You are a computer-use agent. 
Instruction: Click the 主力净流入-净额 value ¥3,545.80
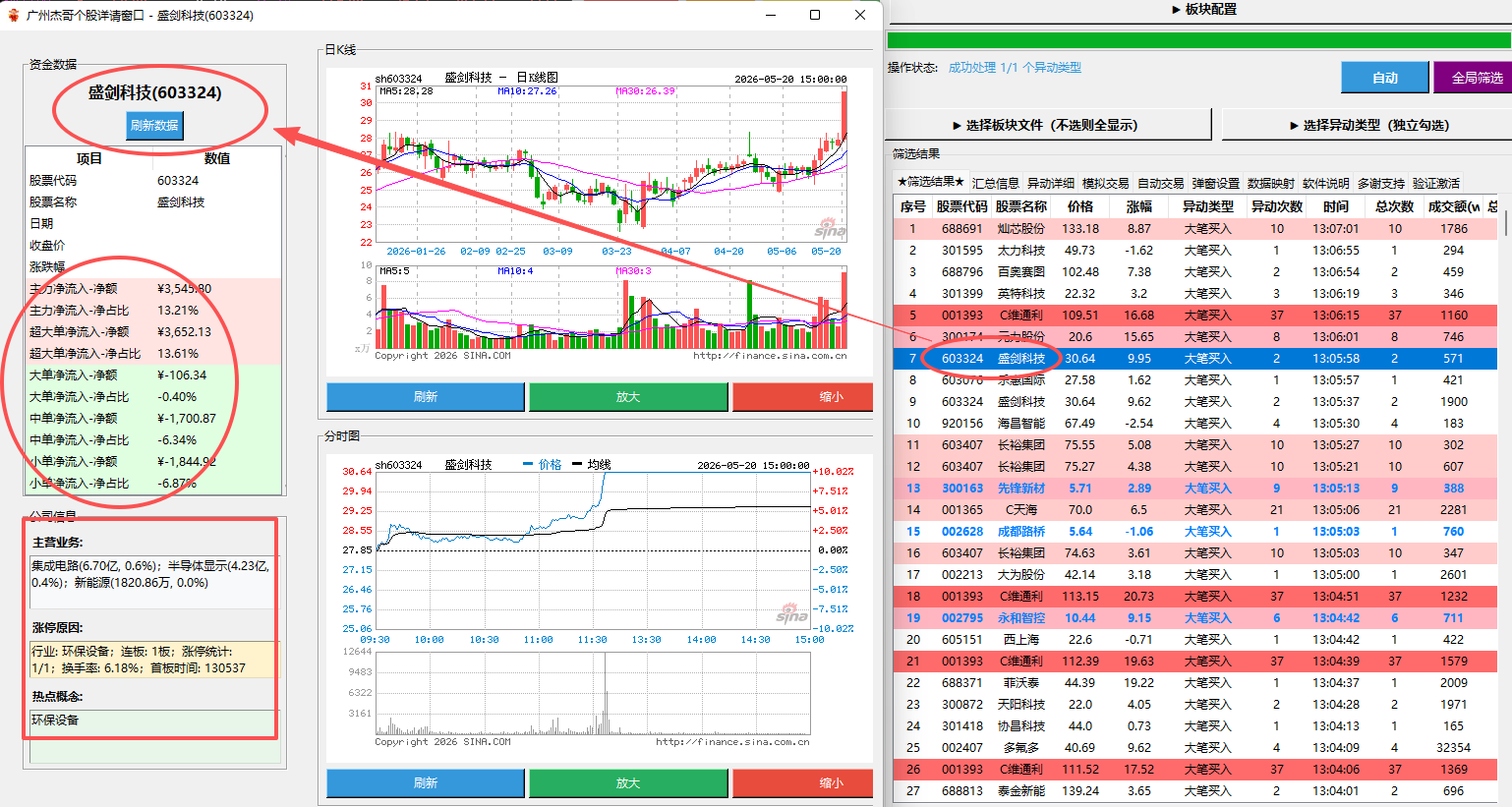click(184, 289)
